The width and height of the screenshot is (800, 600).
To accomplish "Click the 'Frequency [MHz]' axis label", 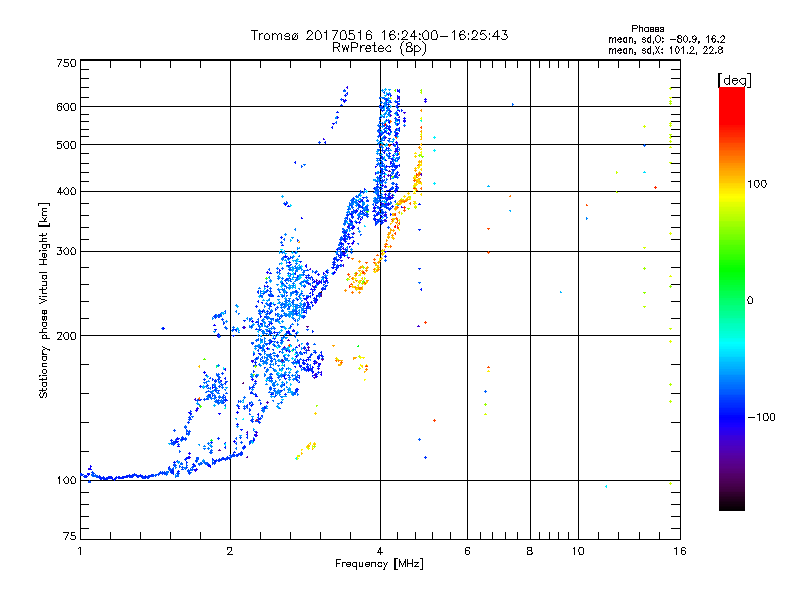I will point(379,564).
